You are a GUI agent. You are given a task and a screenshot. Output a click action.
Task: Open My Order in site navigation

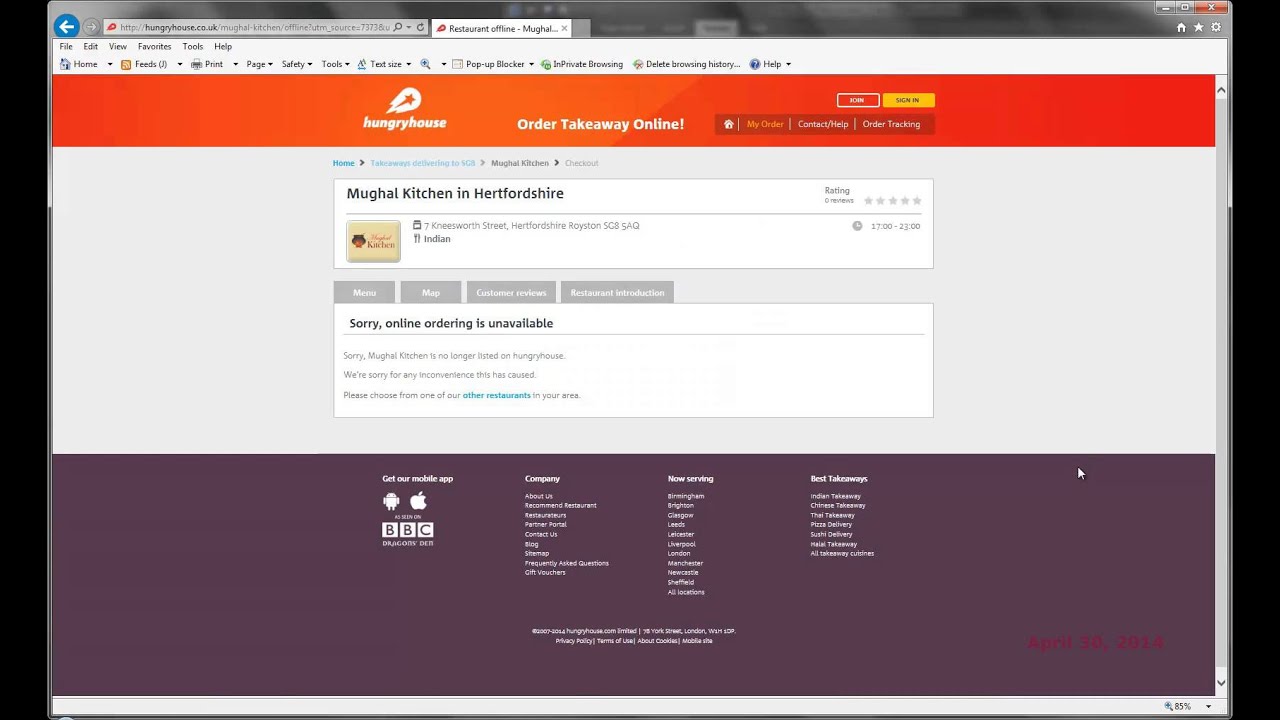click(x=765, y=124)
